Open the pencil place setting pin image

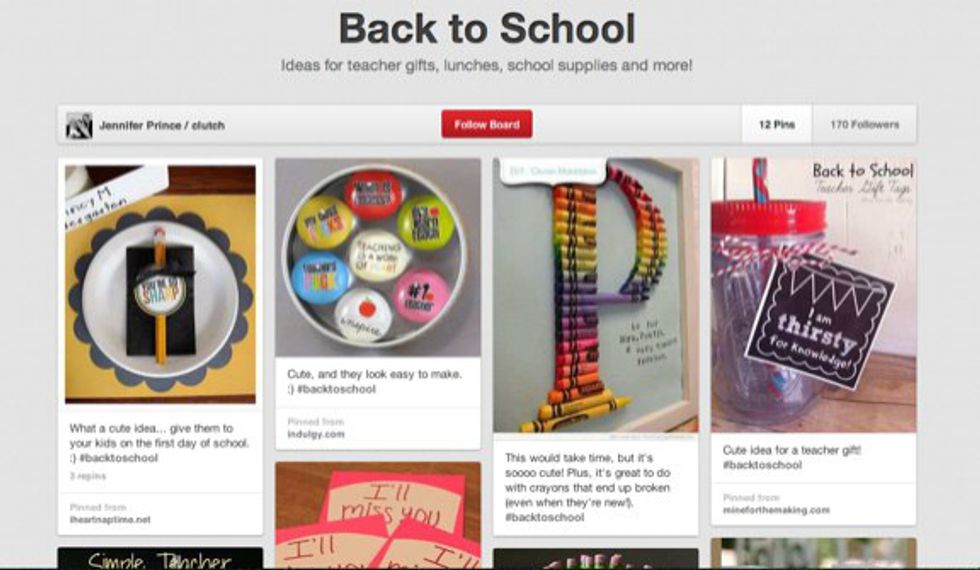coord(160,284)
